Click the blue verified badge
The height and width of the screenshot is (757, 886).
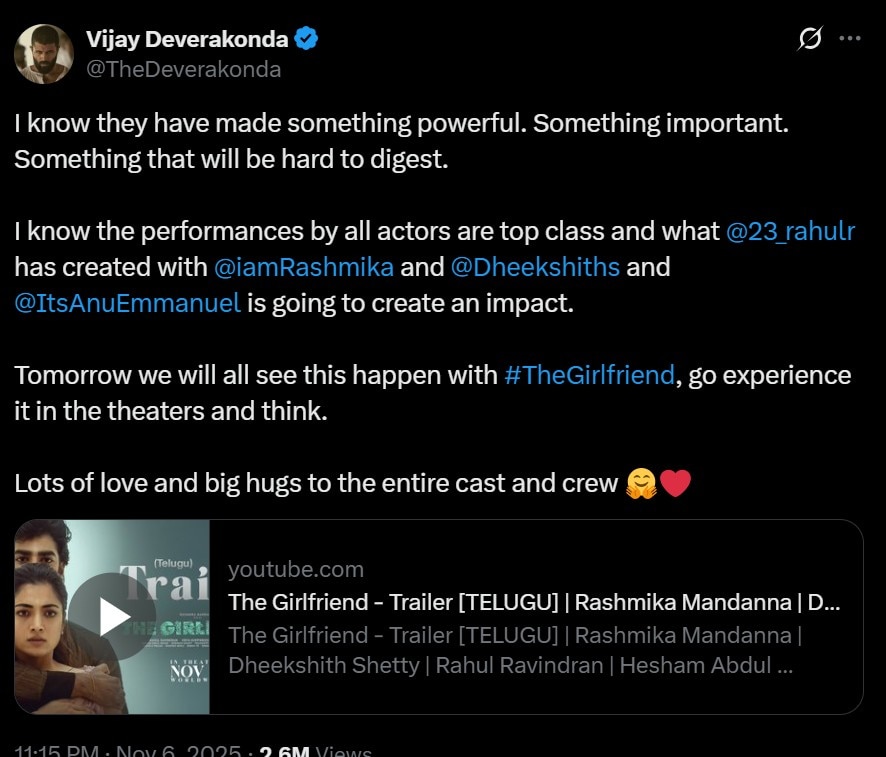point(306,40)
